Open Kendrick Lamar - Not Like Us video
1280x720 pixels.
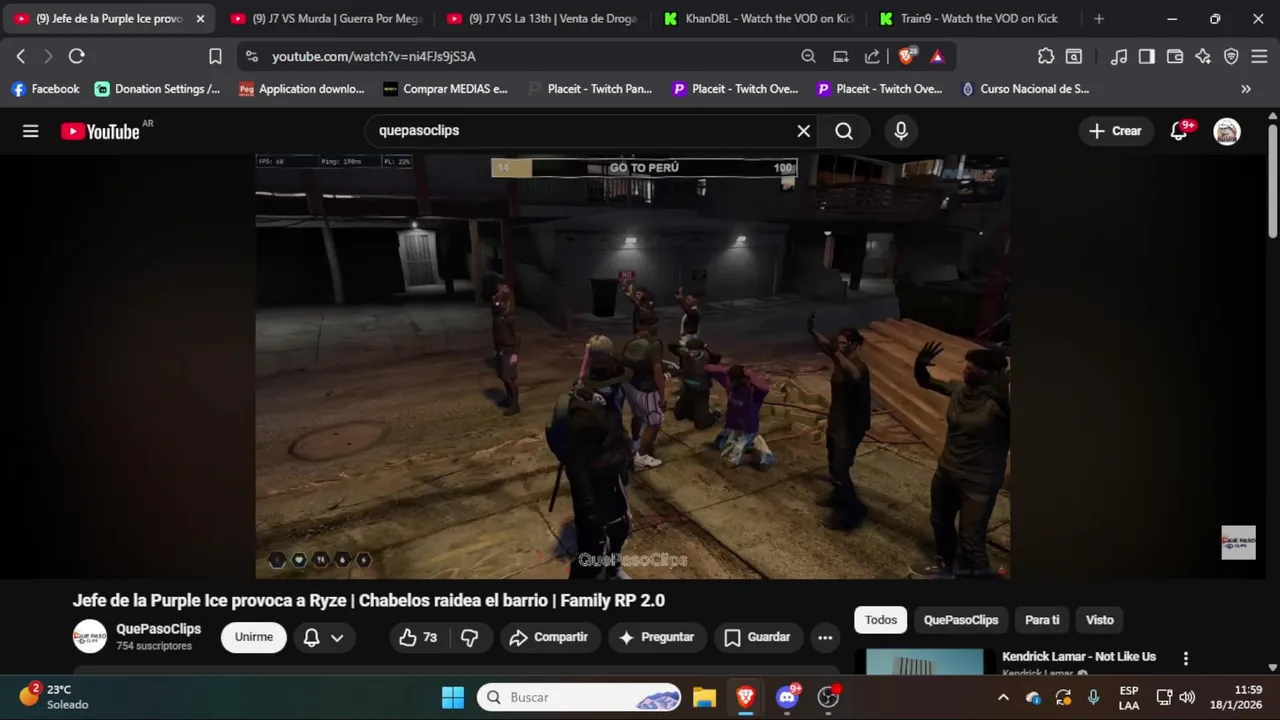[1079, 656]
